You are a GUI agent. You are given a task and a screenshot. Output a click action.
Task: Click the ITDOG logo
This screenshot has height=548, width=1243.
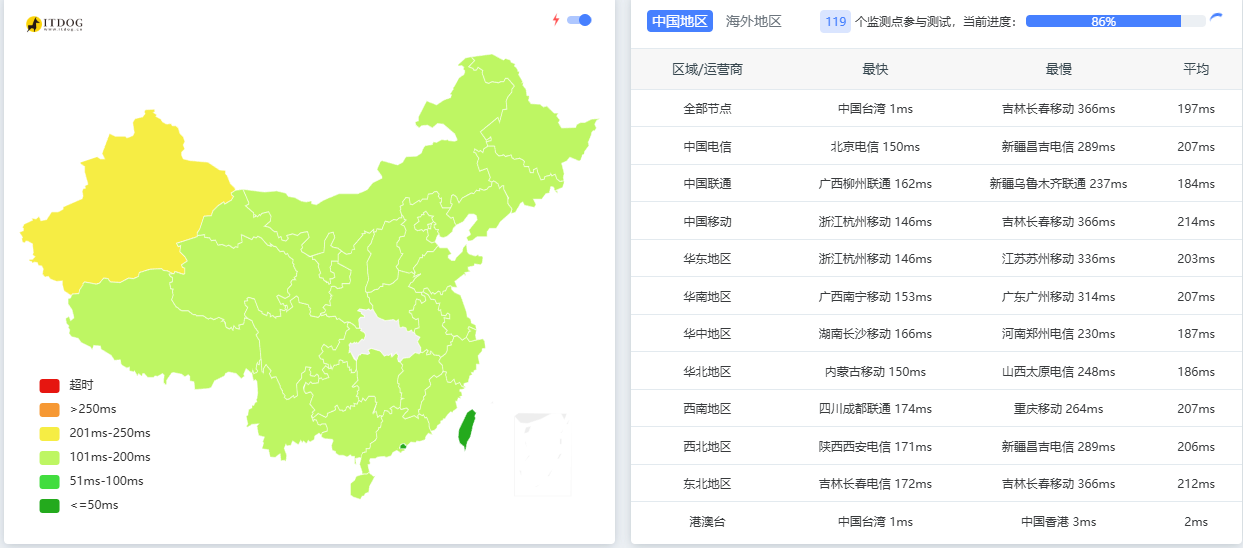point(54,23)
